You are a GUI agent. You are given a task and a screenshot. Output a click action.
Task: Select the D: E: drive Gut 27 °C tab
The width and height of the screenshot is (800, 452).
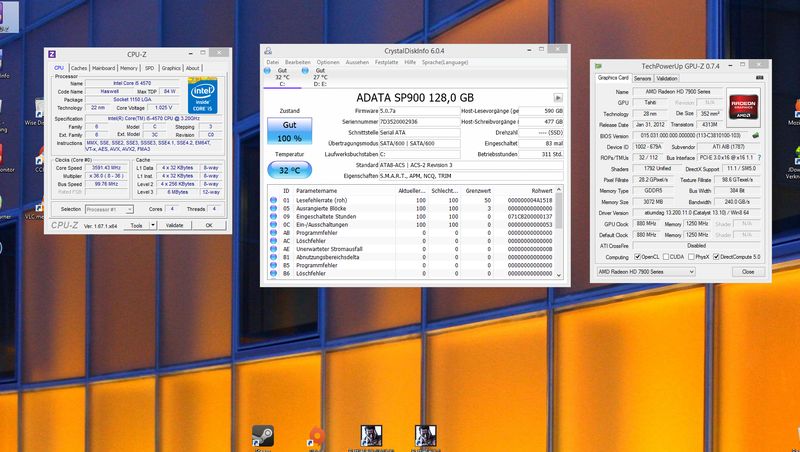point(320,77)
